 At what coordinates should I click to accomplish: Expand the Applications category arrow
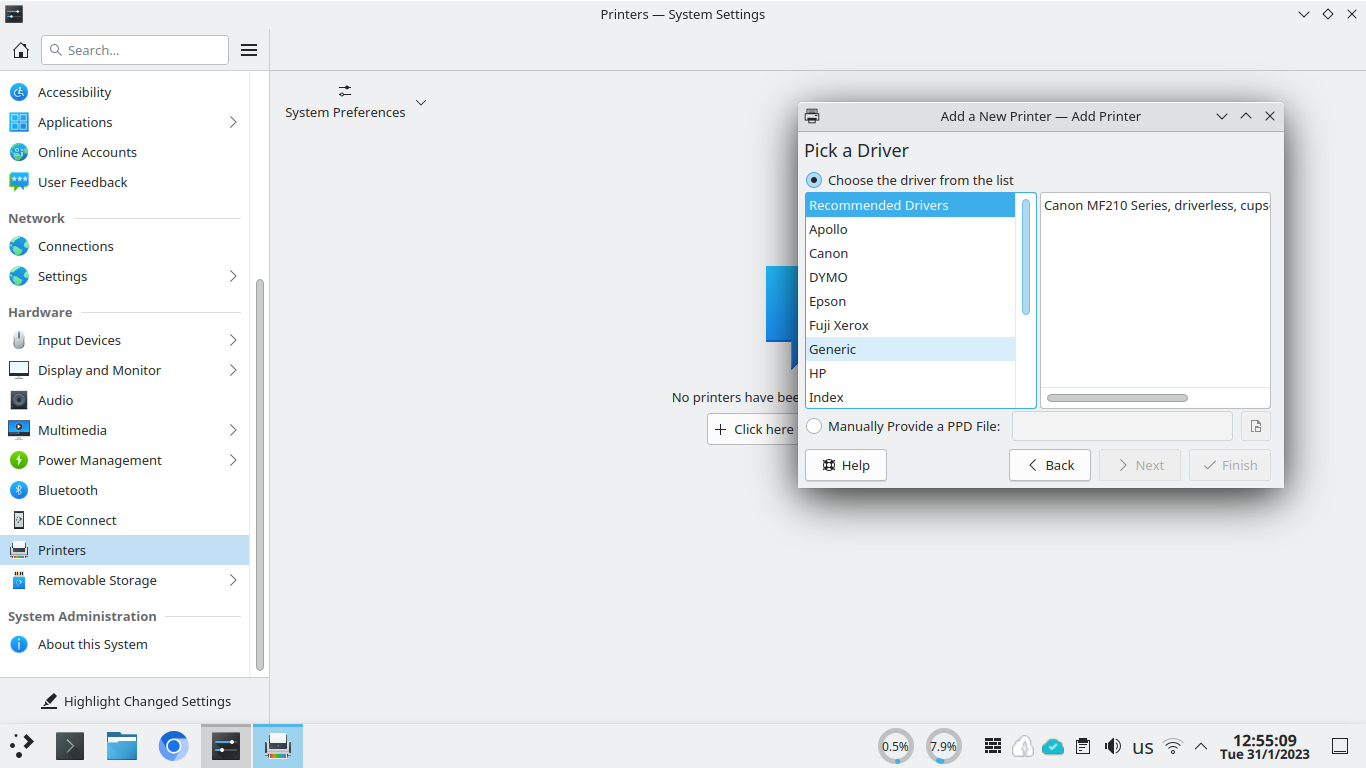(x=233, y=122)
